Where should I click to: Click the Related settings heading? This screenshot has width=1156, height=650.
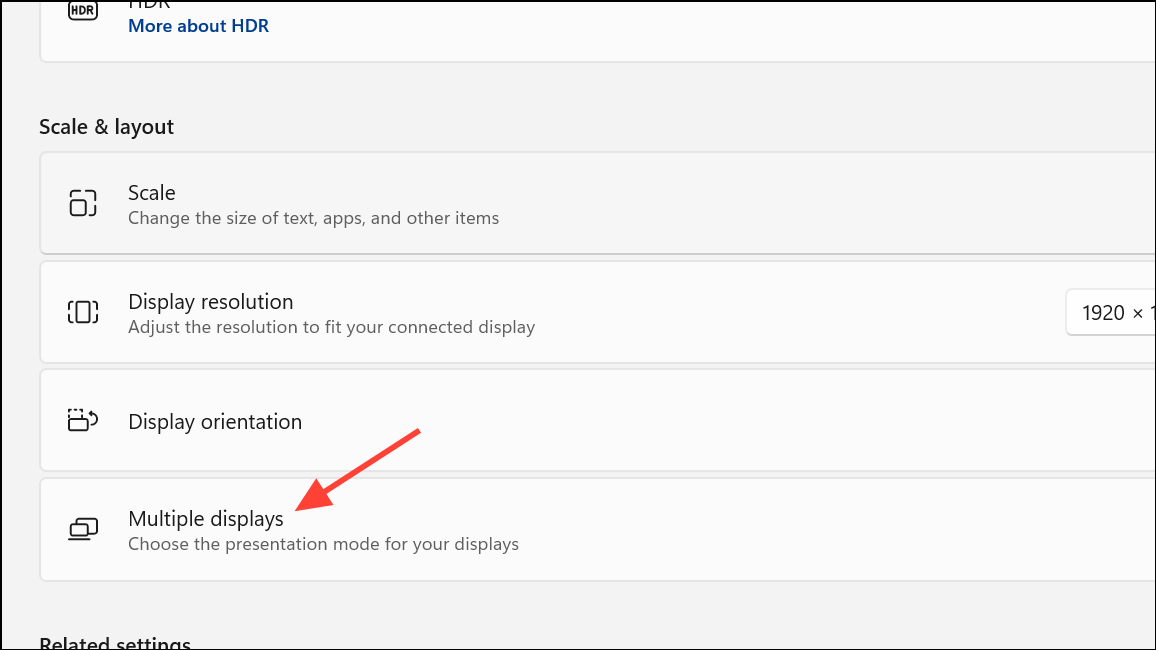(x=115, y=642)
